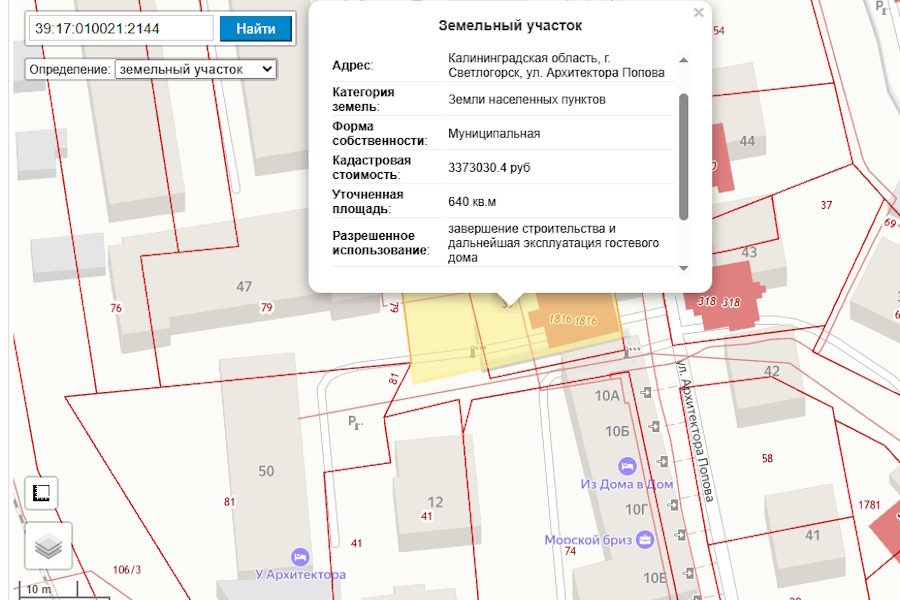Click ул. Архитектора Попова street label
Viewport: 900px width, 600px height.
696,431
